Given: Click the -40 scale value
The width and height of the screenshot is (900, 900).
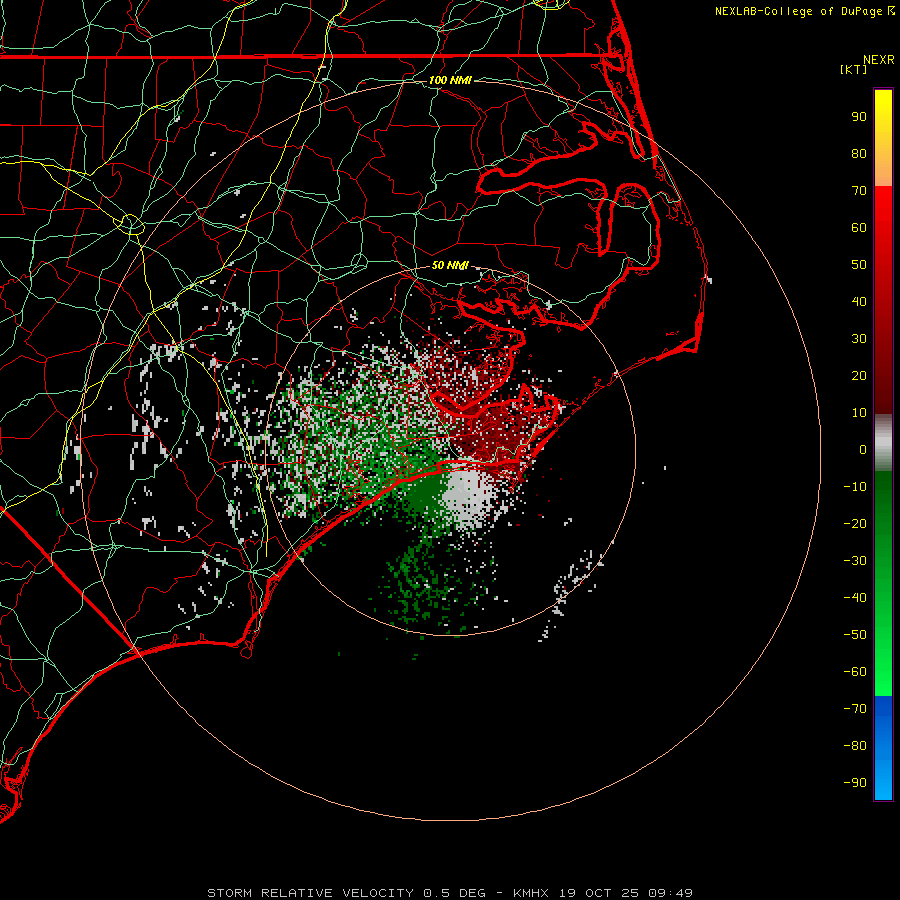Looking at the screenshot, I should coord(855,598).
